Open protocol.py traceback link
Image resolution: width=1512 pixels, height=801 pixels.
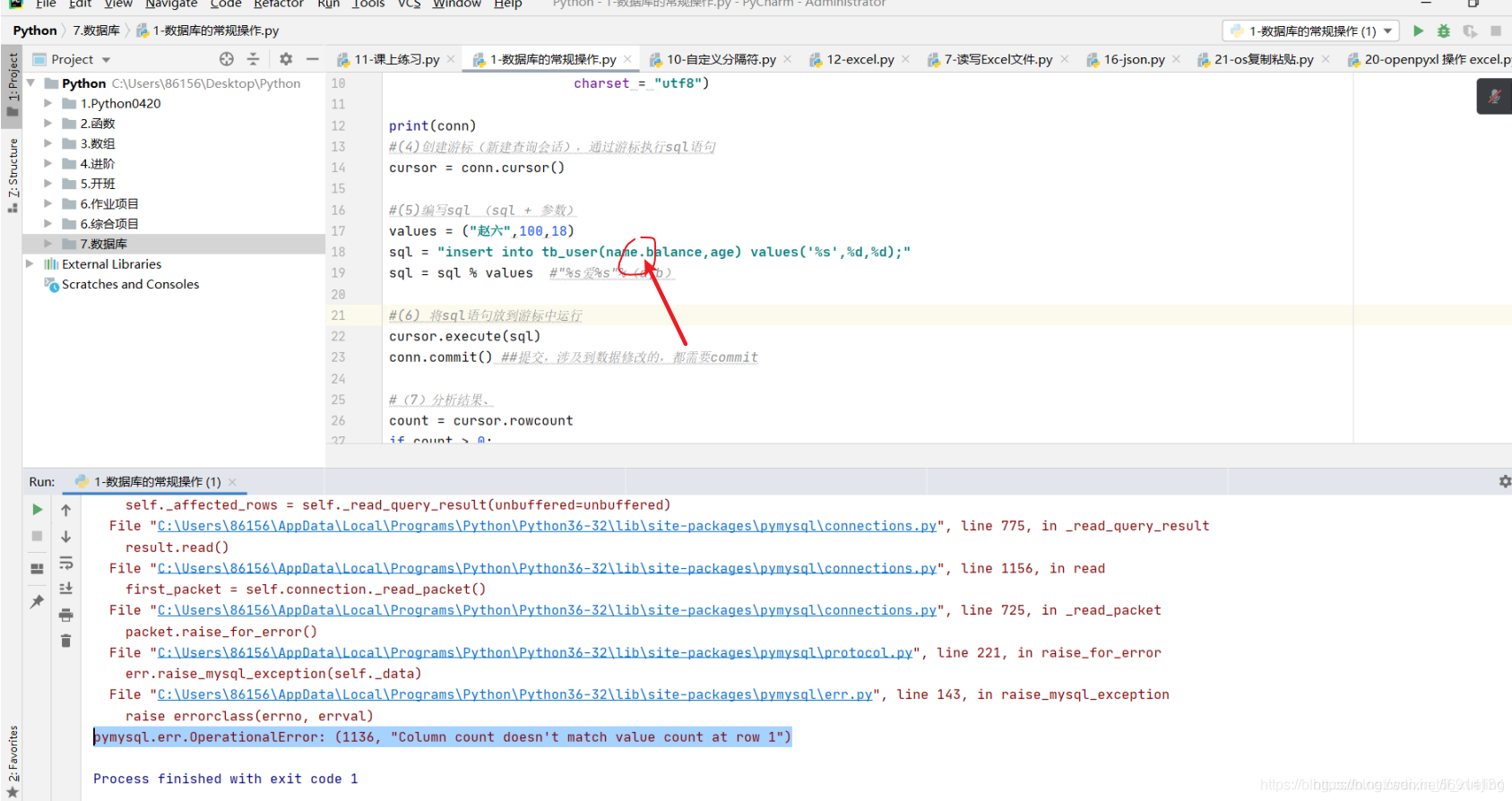(x=535, y=653)
